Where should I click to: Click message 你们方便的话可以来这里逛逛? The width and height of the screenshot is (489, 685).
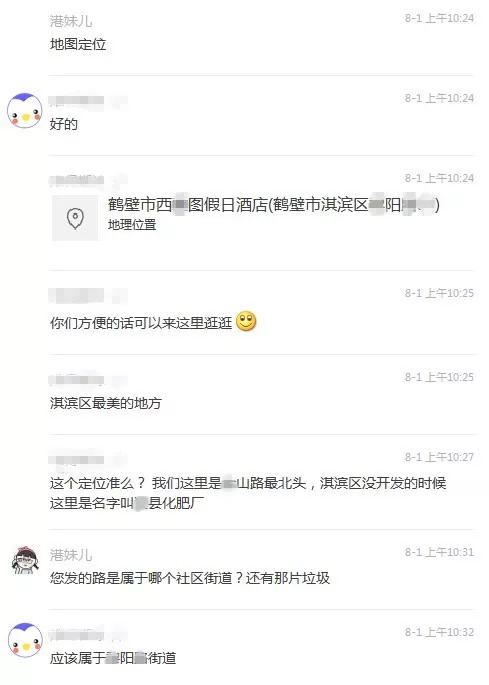[141, 323]
